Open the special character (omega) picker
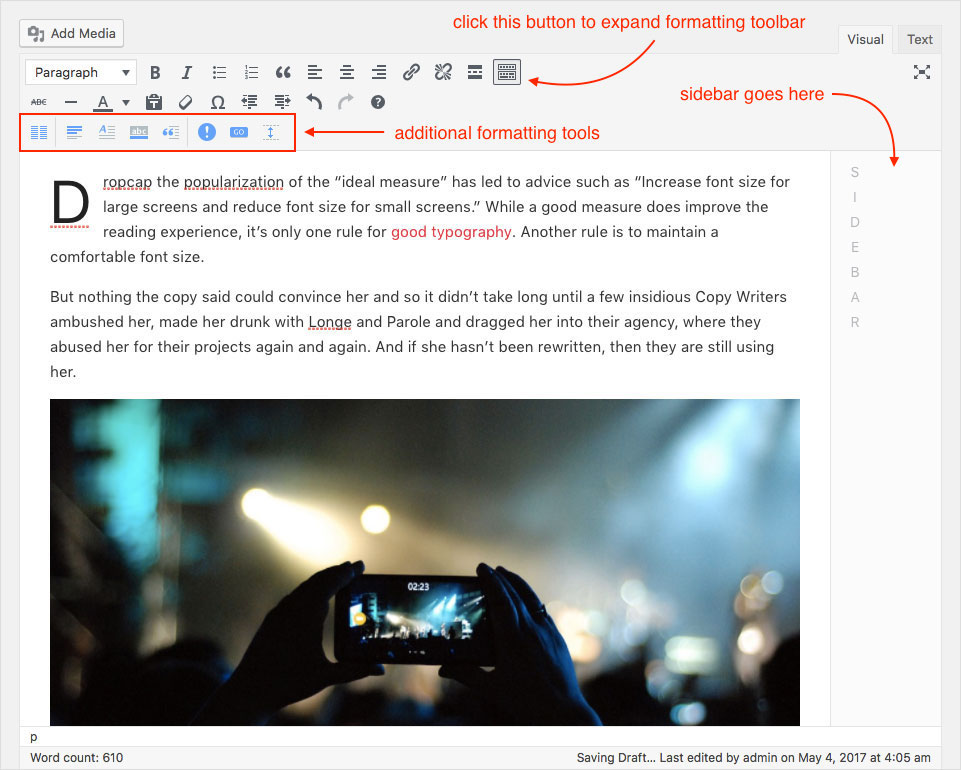The image size is (961, 770). [217, 102]
